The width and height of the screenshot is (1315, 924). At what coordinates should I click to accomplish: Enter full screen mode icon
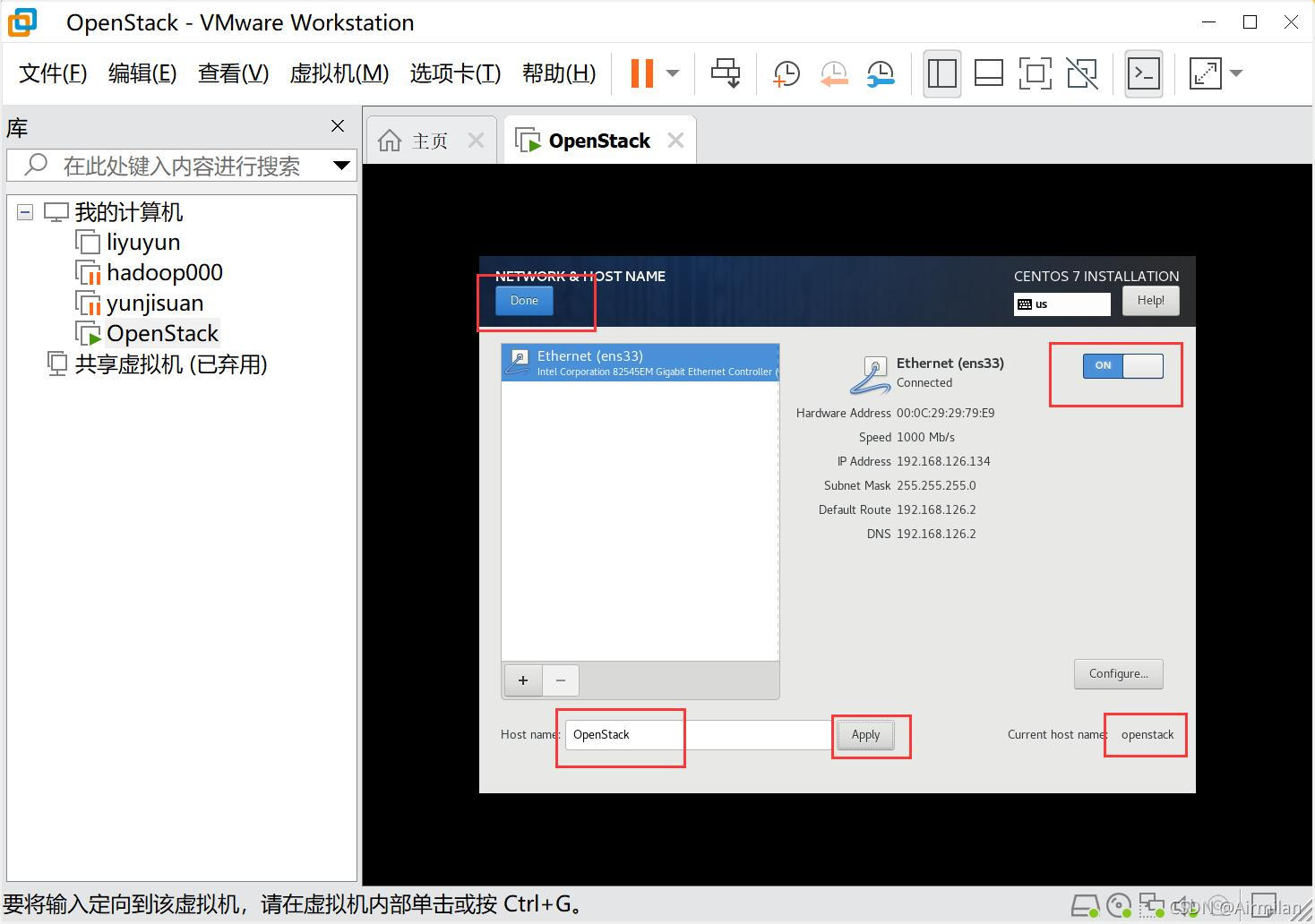tap(1036, 73)
